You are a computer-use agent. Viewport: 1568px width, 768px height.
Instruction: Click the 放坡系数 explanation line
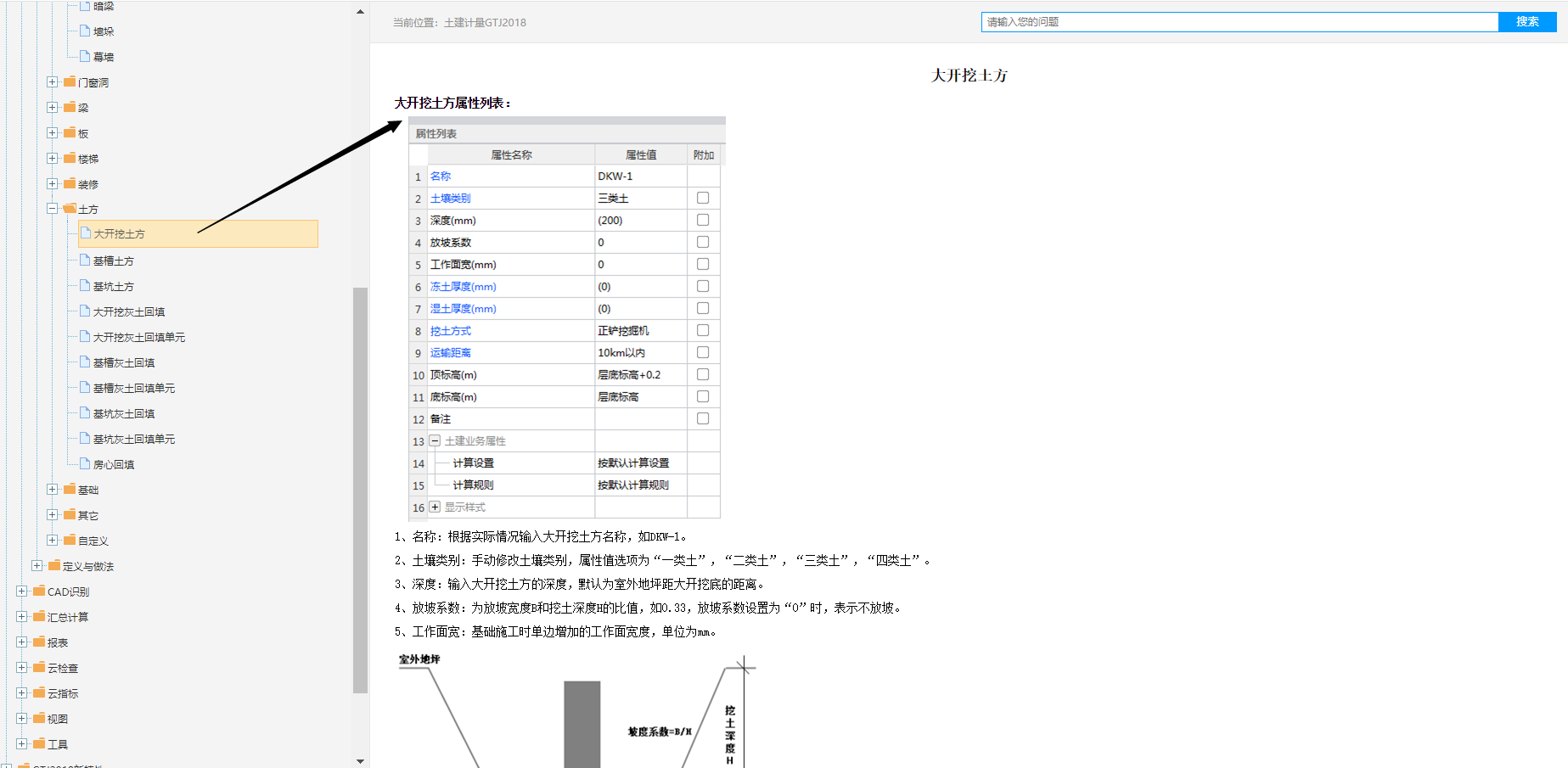tap(650, 608)
